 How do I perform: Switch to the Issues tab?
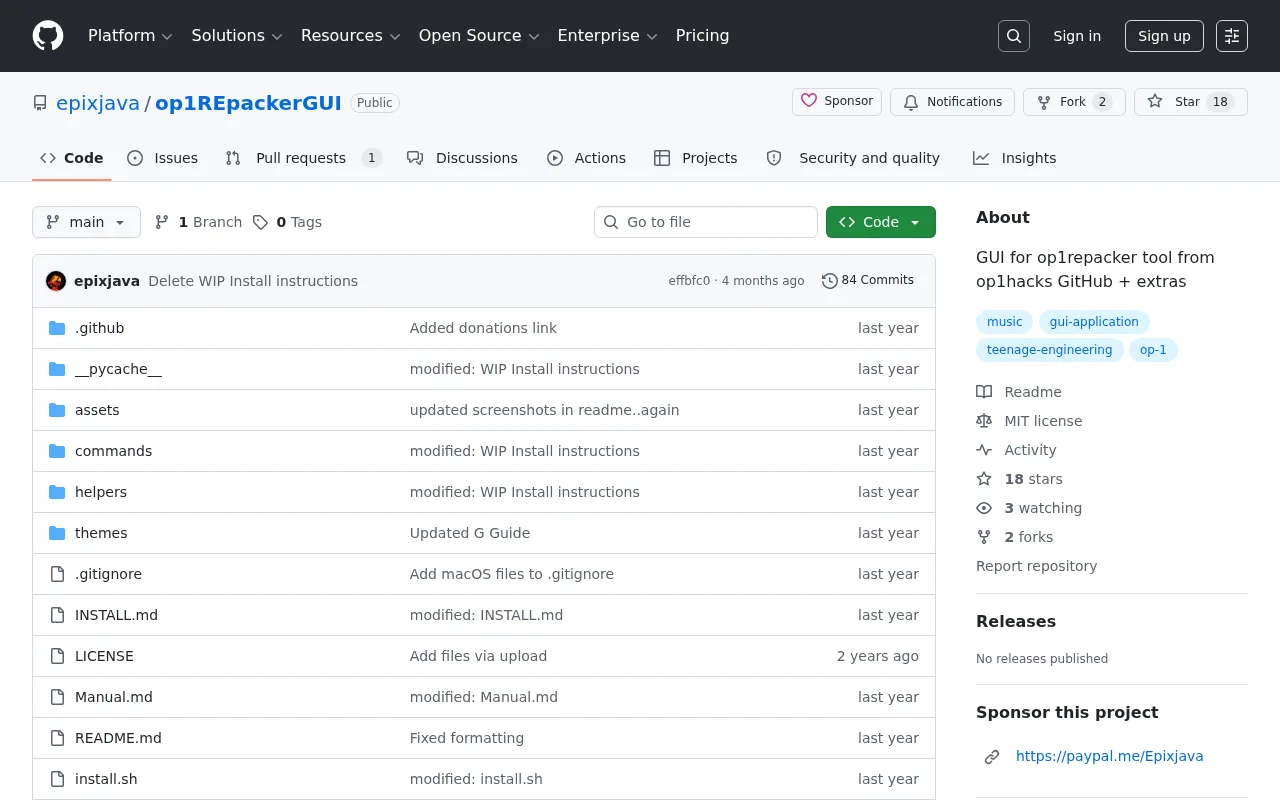pyautogui.click(x=163, y=158)
